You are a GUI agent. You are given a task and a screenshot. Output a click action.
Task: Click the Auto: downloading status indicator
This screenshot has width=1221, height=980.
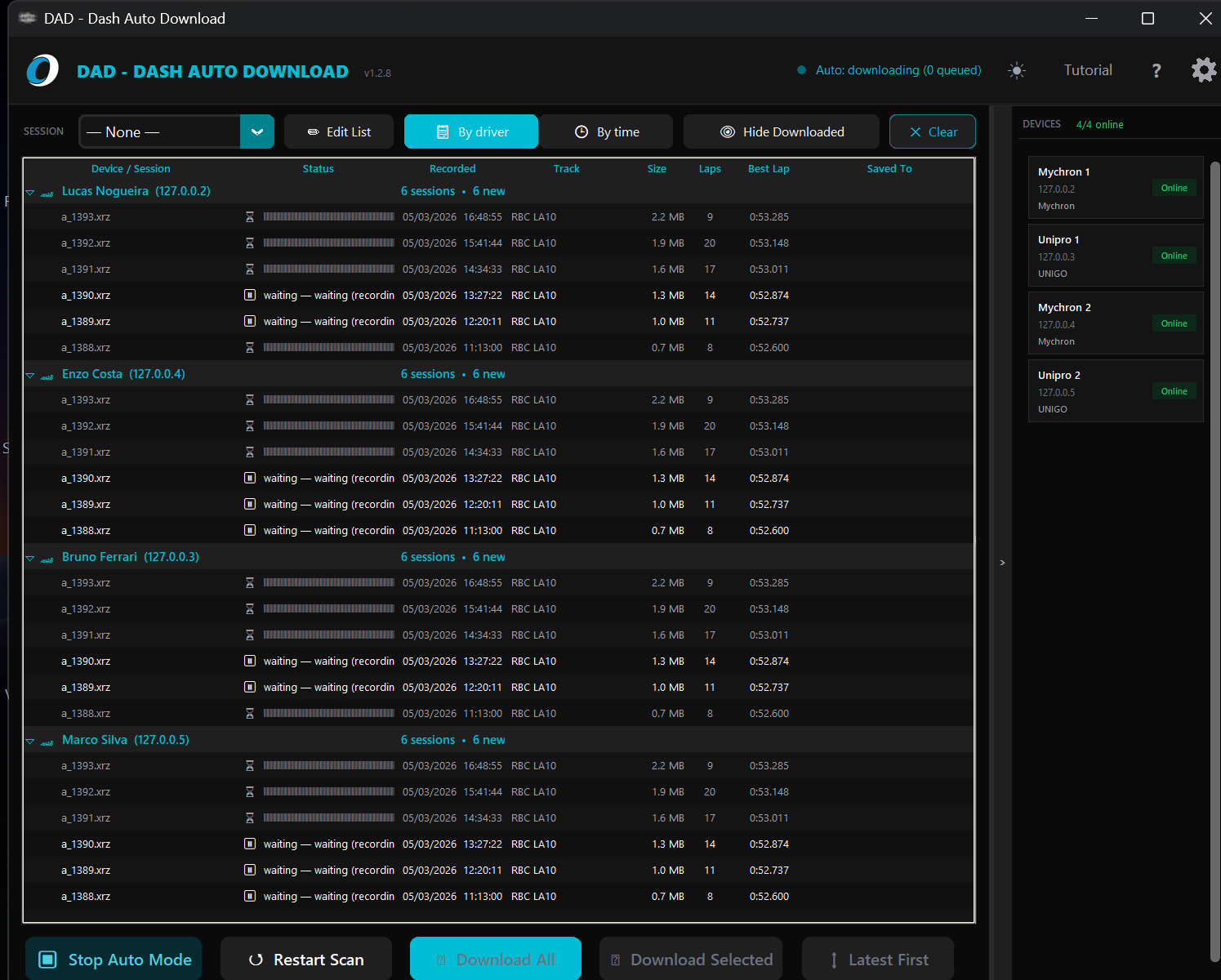coord(889,70)
